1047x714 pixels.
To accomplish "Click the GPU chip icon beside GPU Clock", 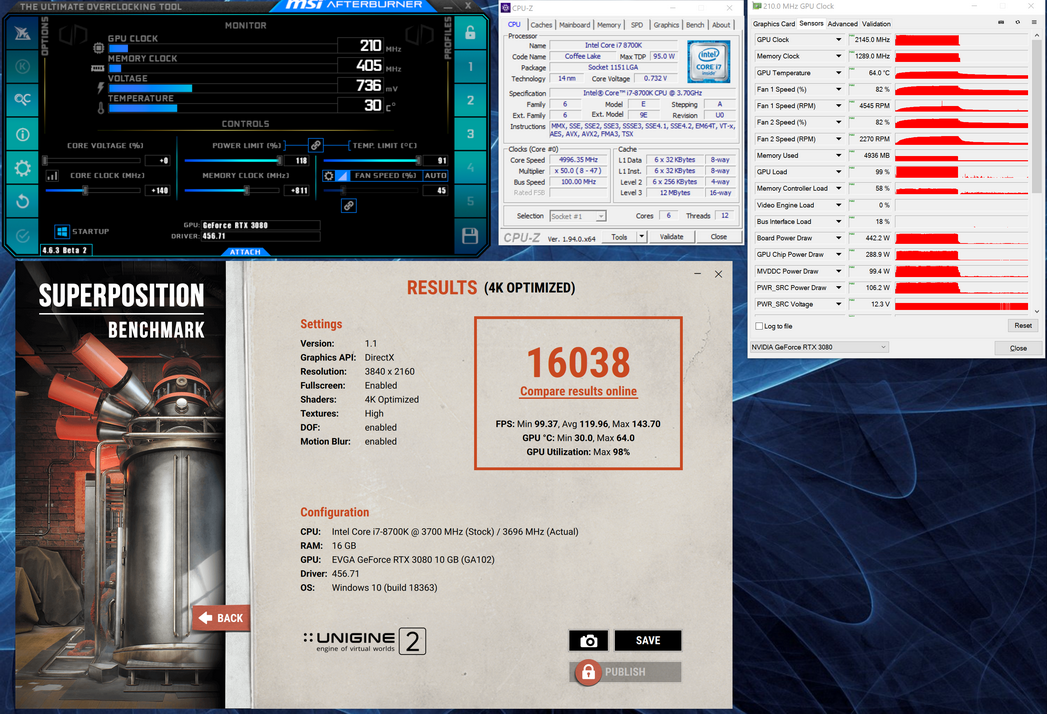I will click(x=99, y=48).
